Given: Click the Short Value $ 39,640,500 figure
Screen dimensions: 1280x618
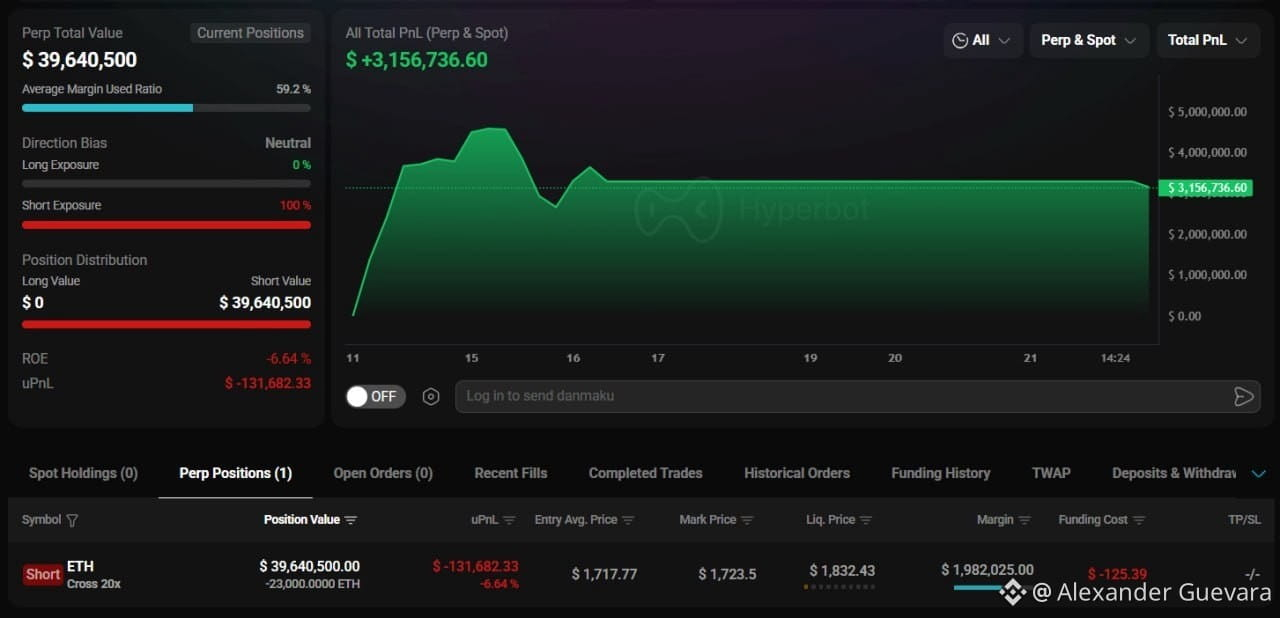Looking at the screenshot, I should 265,303.
